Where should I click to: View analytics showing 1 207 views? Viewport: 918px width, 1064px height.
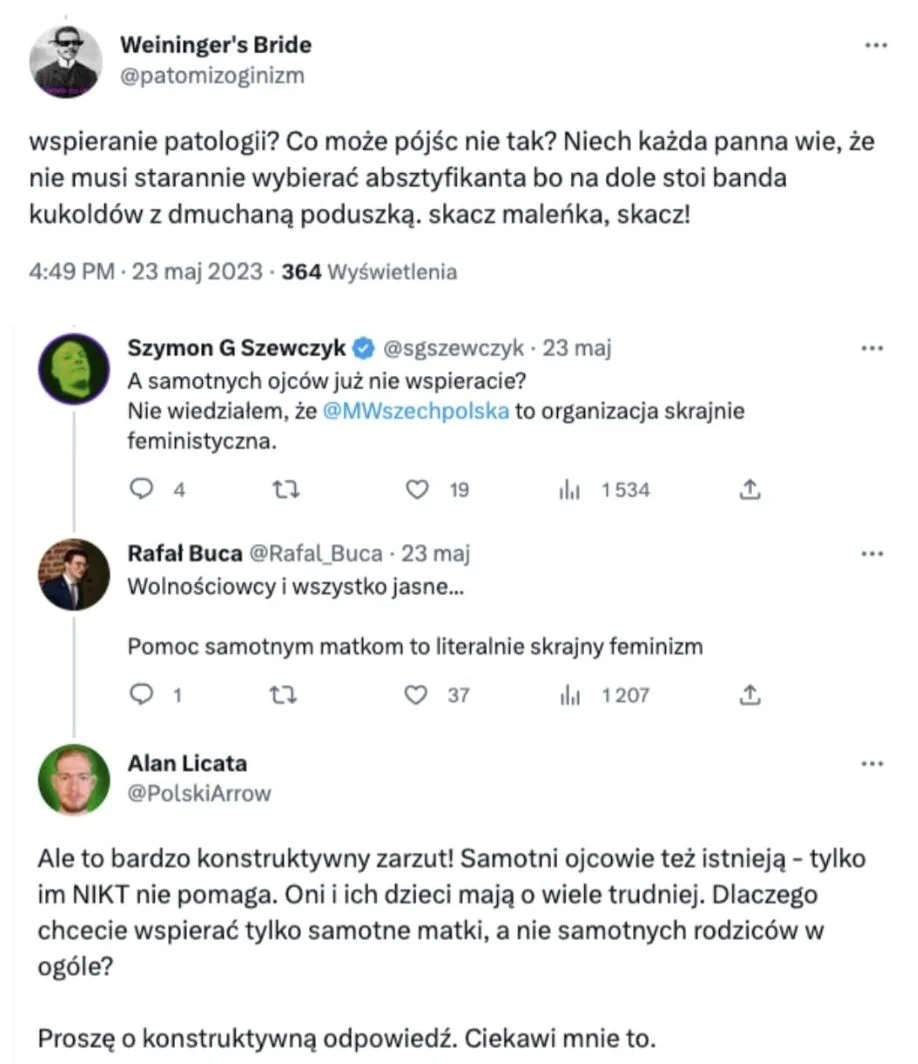pos(570,695)
